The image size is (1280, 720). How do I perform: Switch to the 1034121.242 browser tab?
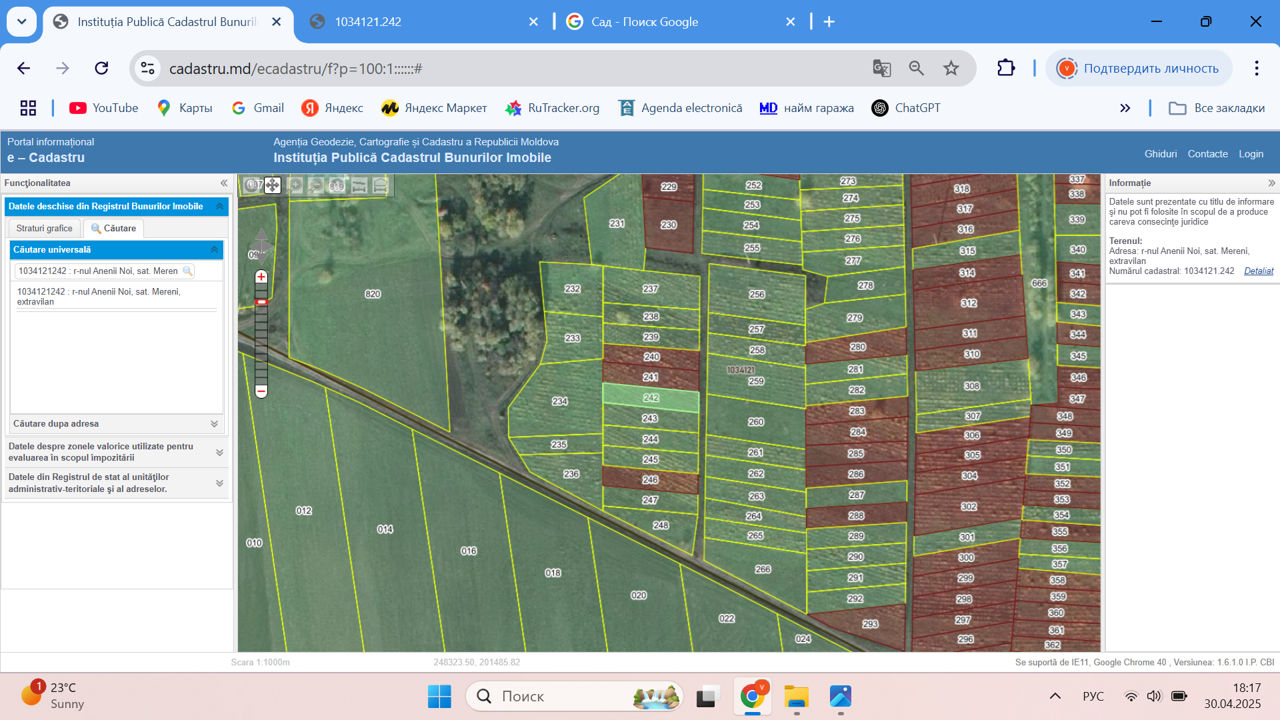[424, 22]
